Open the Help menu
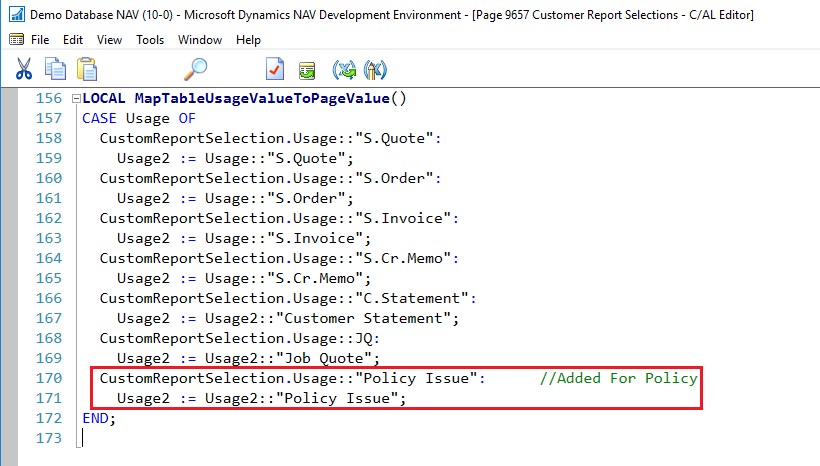Screen dimensions: 820x466 [x=248, y=40]
